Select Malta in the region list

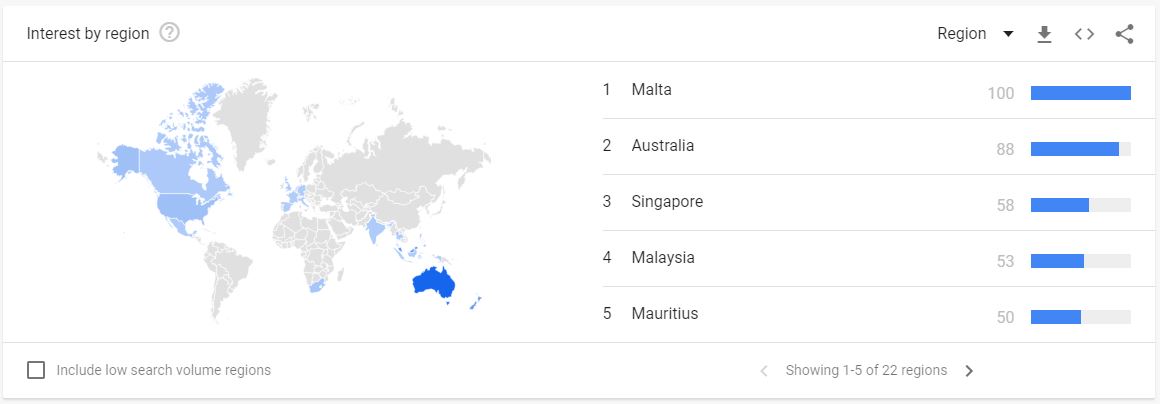click(652, 90)
